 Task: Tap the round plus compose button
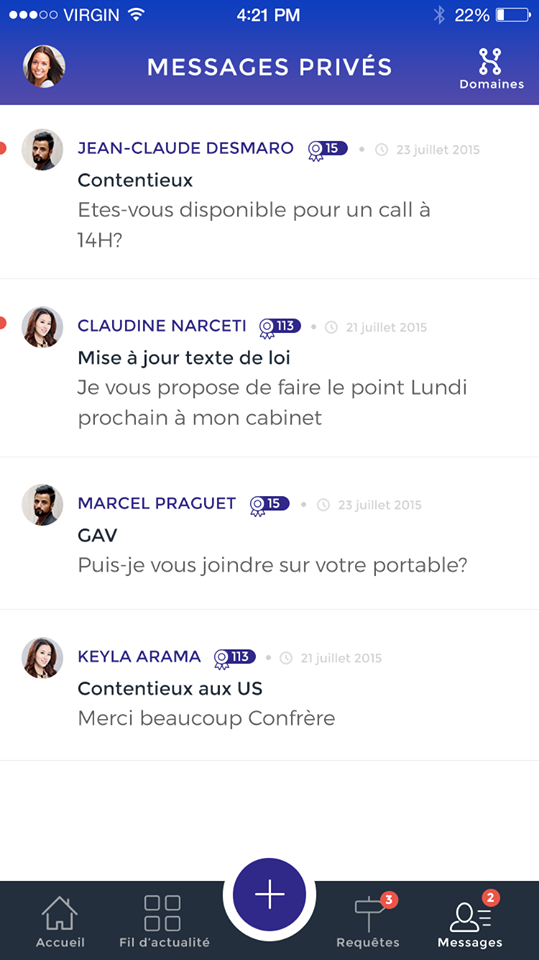(270, 894)
